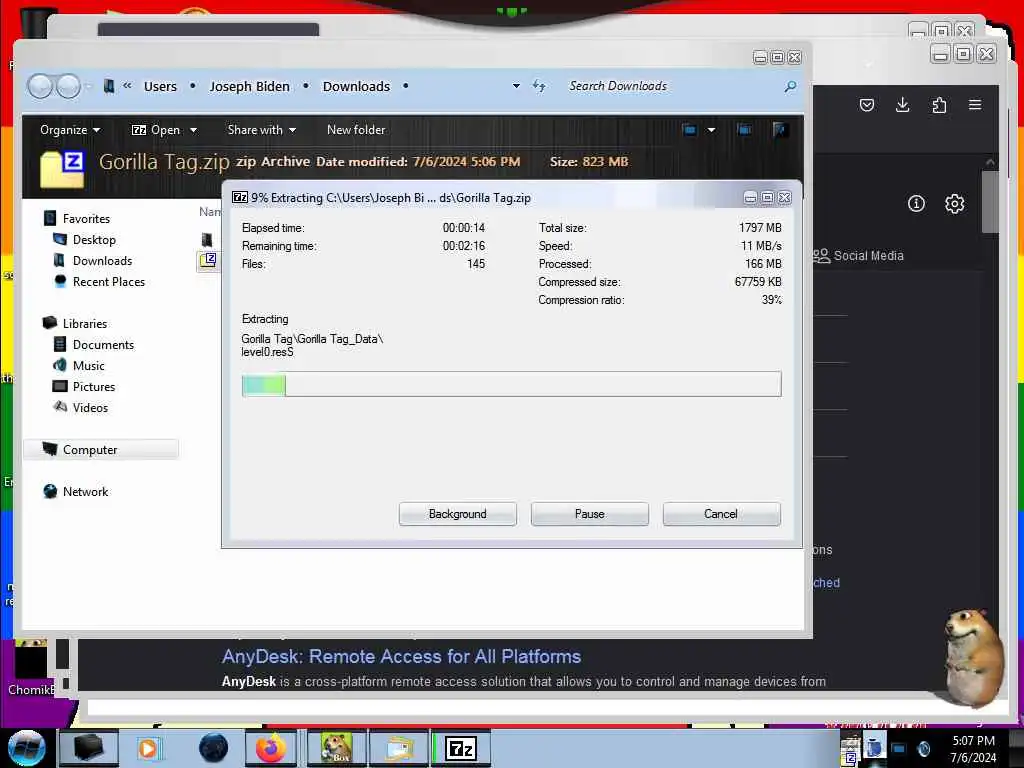The image size is (1024, 768).
Task: Open the Share with dropdown
Action: (261, 130)
